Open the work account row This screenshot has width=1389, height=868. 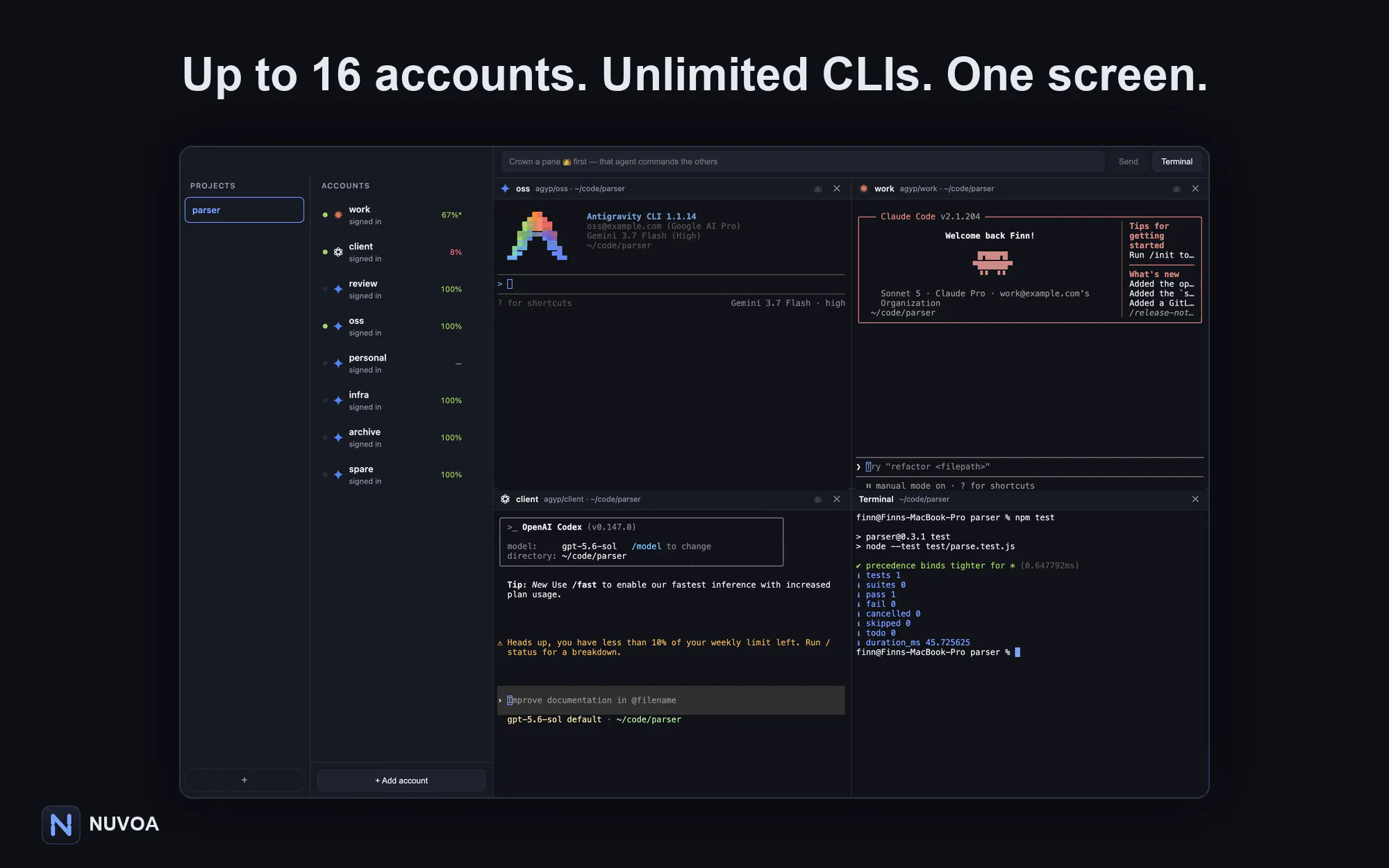click(x=401, y=215)
